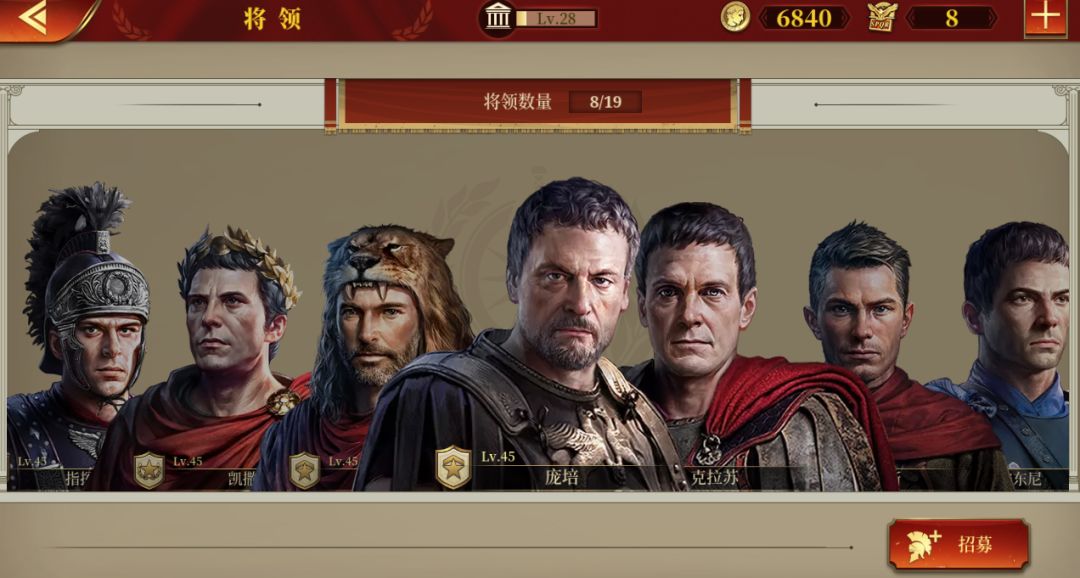Tap the gold coin icon
Image resolution: width=1080 pixels, height=578 pixels.
[735, 17]
